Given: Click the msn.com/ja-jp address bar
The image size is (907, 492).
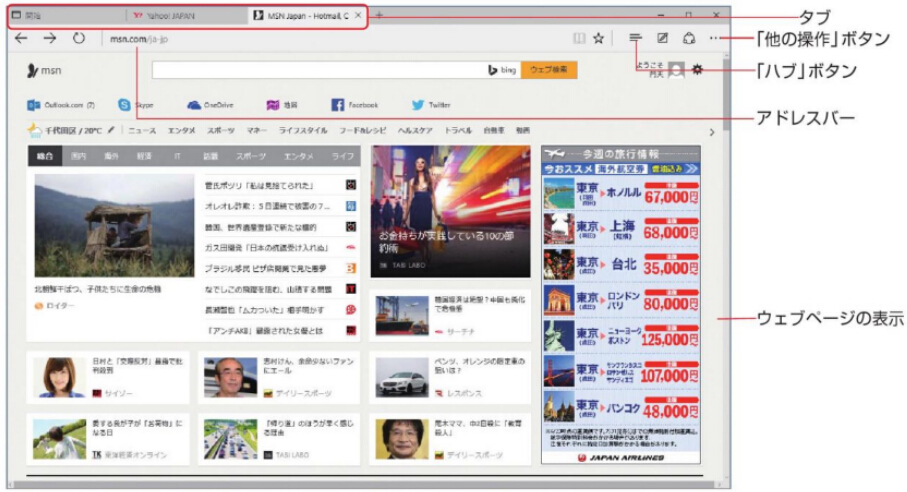Looking at the screenshot, I should click(139, 39).
